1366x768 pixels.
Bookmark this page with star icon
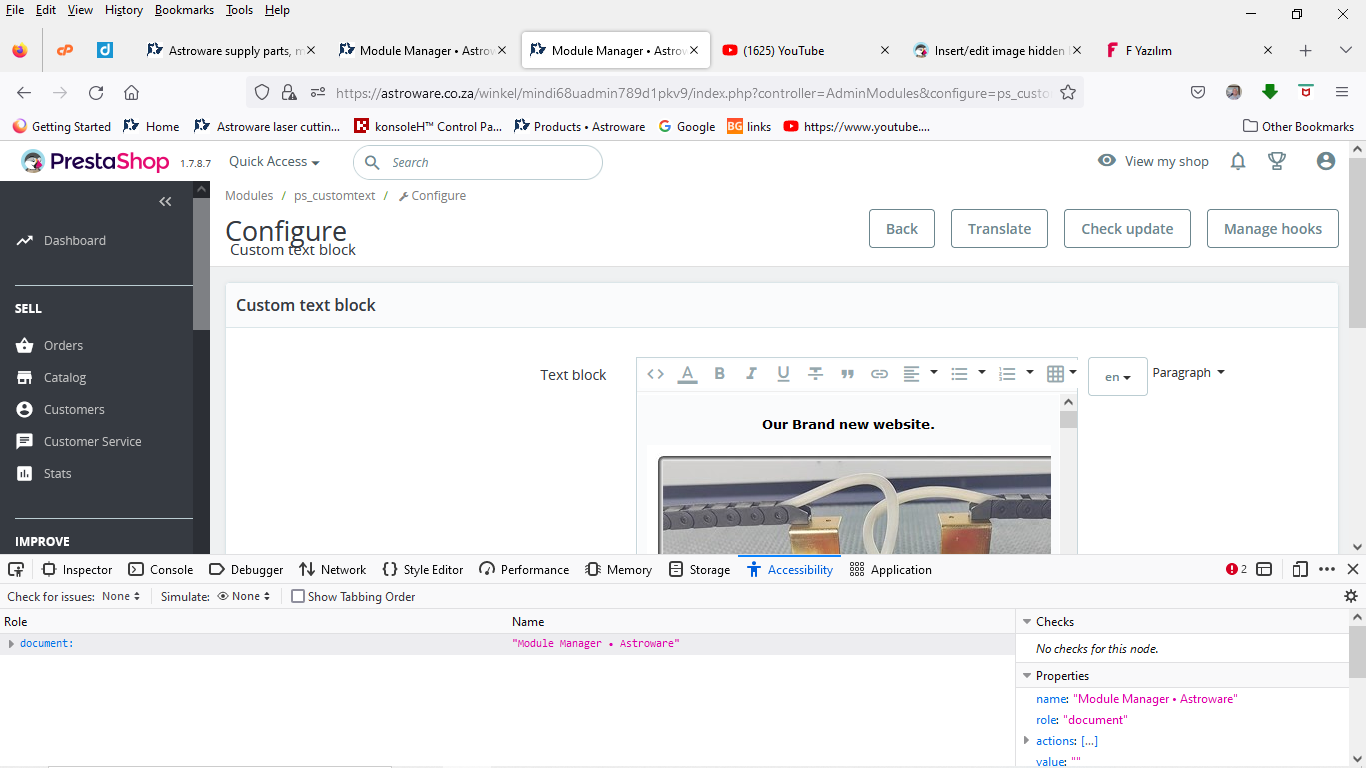pyautogui.click(x=1068, y=92)
